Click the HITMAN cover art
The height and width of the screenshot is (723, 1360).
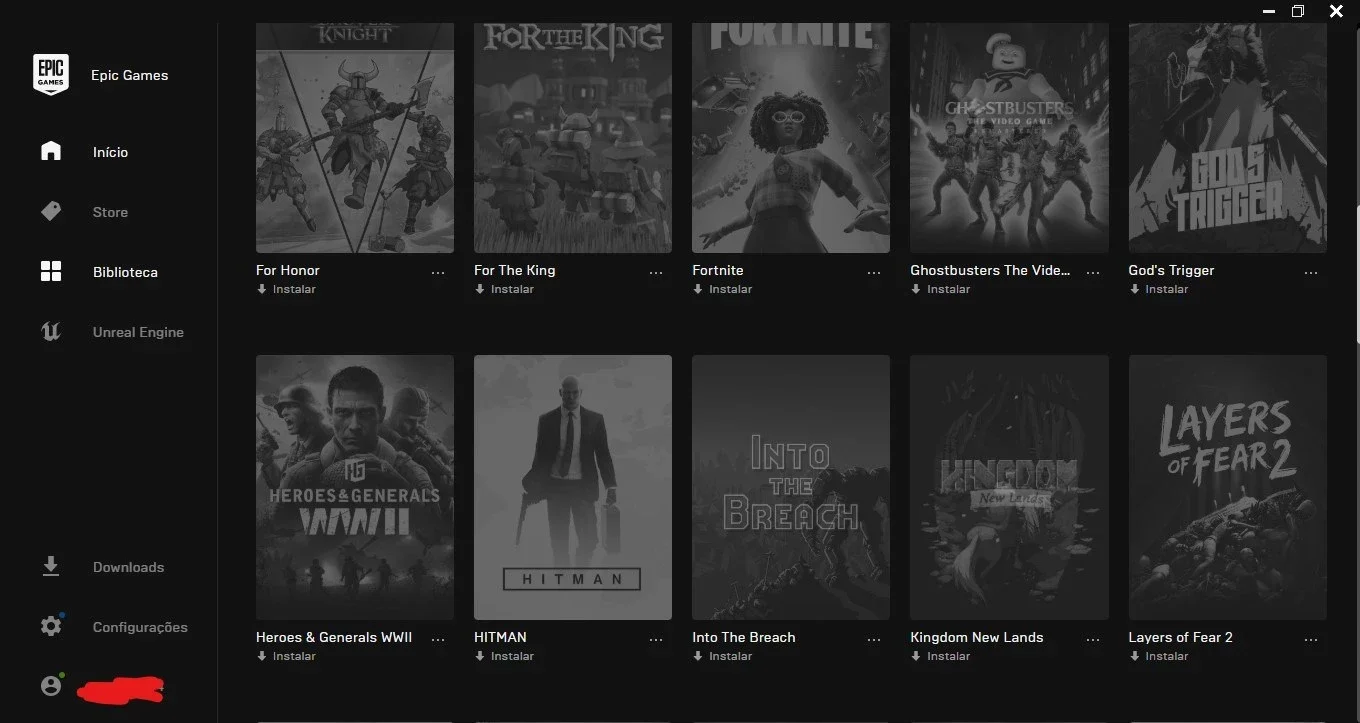573,487
